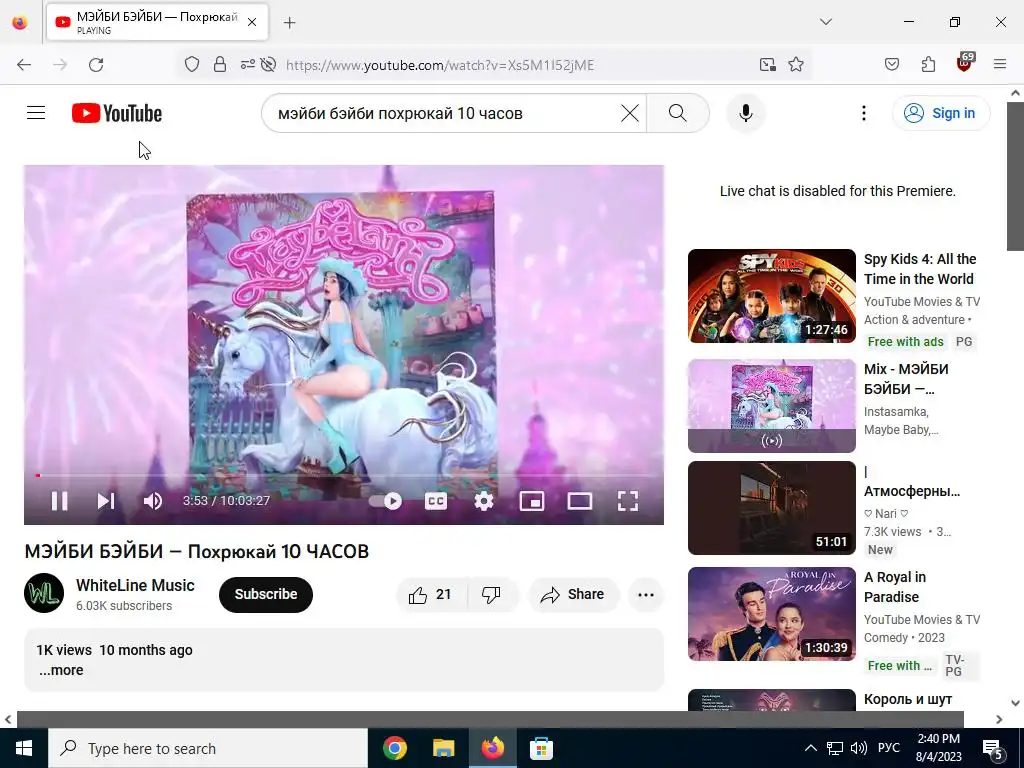Open Windows Start menu

[x=24, y=748]
